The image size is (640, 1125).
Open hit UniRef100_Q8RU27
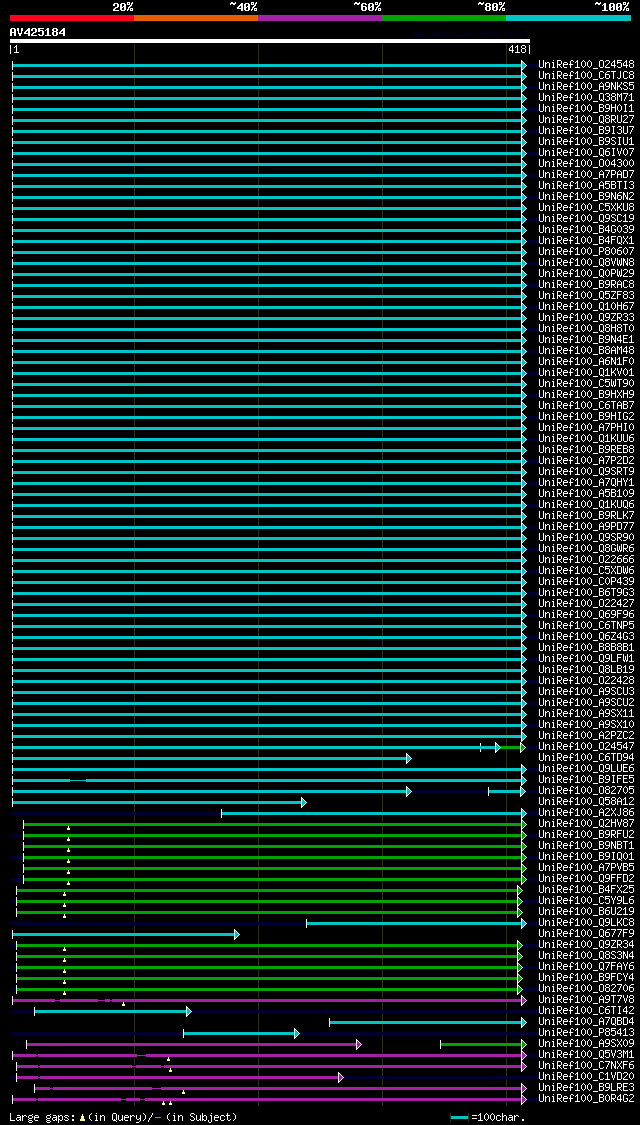tap(586, 119)
